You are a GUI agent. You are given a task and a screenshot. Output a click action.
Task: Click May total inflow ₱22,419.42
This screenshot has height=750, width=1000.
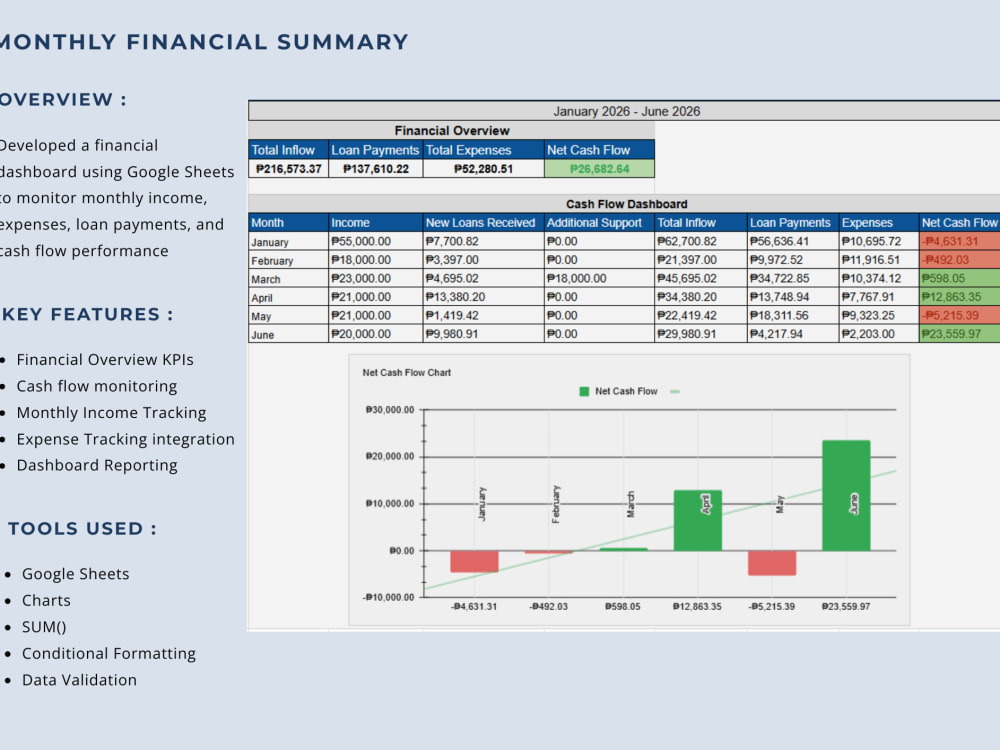click(687, 315)
